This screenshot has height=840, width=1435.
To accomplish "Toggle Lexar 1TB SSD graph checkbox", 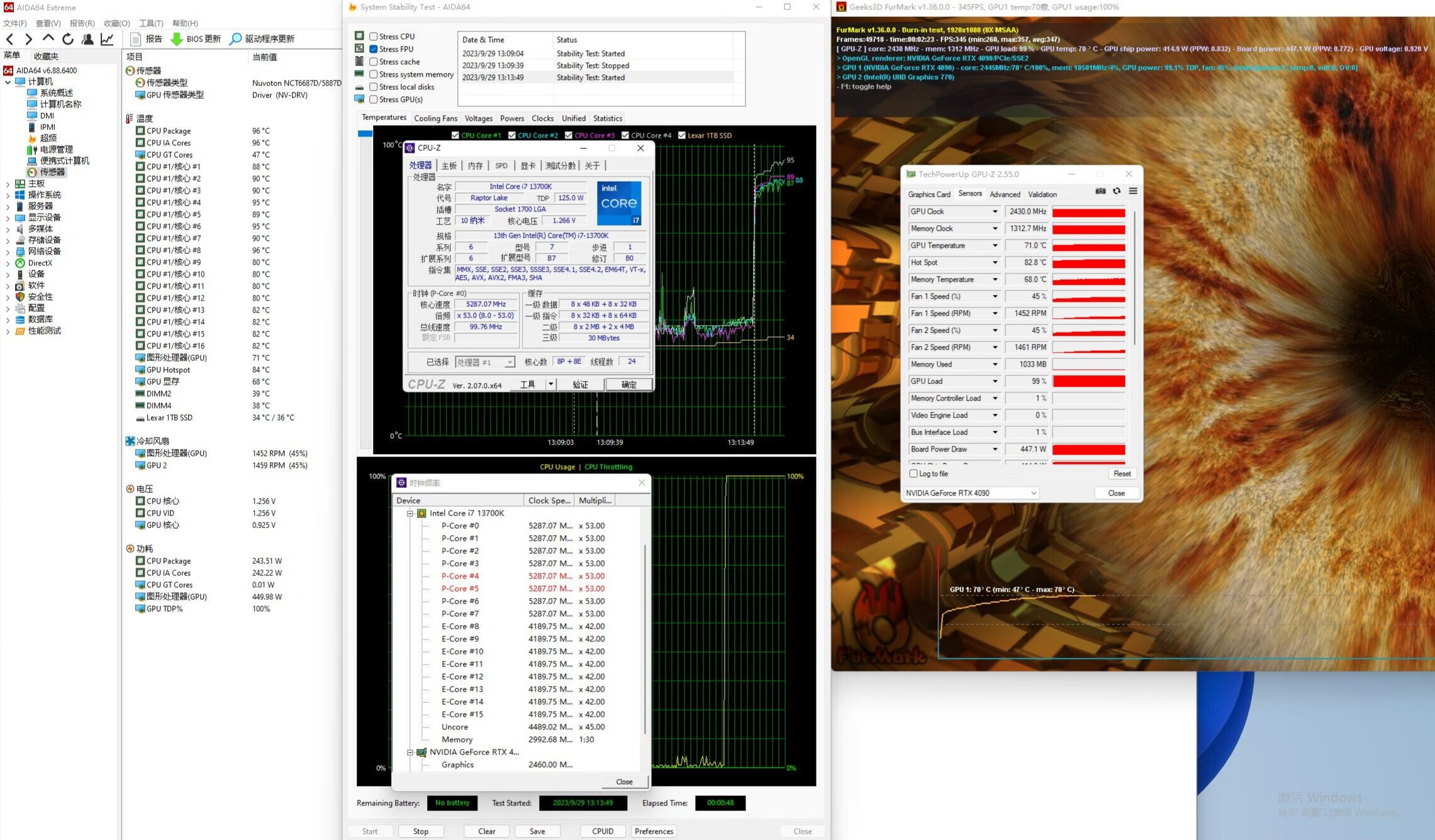I will tap(682, 135).
